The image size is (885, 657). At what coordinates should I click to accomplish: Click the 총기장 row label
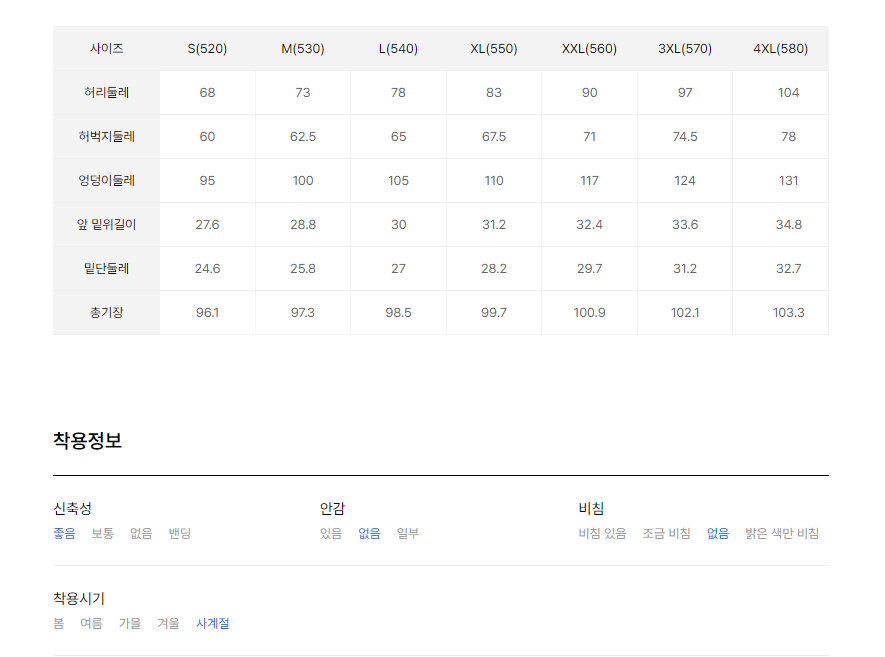[107, 312]
